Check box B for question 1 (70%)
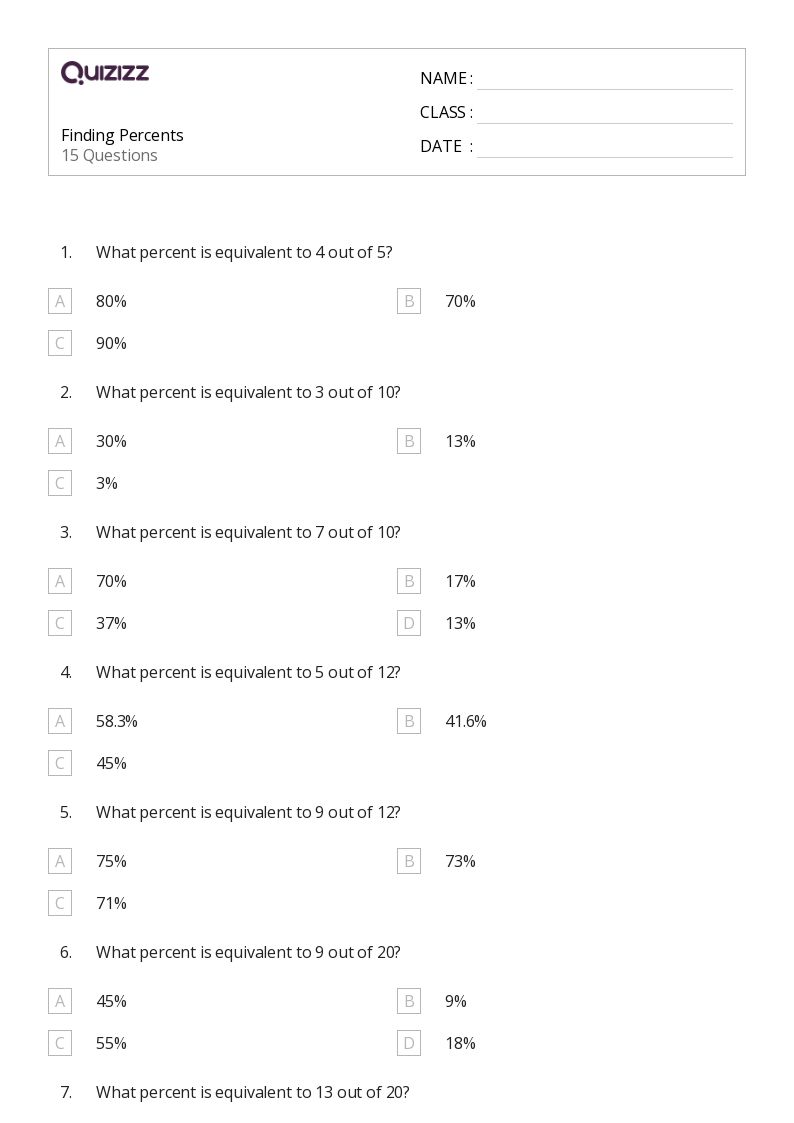This screenshot has width=794, height=1123. pyautogui.click(x=409, y=302)
